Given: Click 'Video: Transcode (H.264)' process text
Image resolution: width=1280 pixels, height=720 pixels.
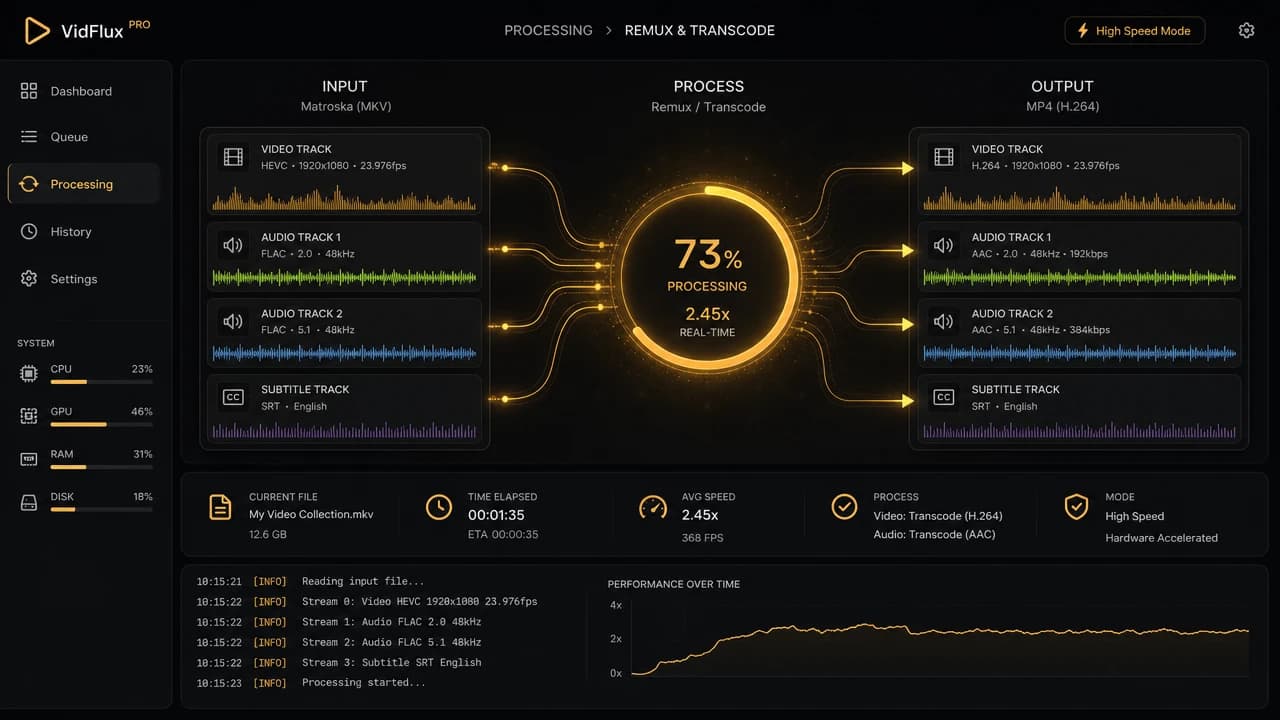Looking at the screenshot, I should coord(938,516).
